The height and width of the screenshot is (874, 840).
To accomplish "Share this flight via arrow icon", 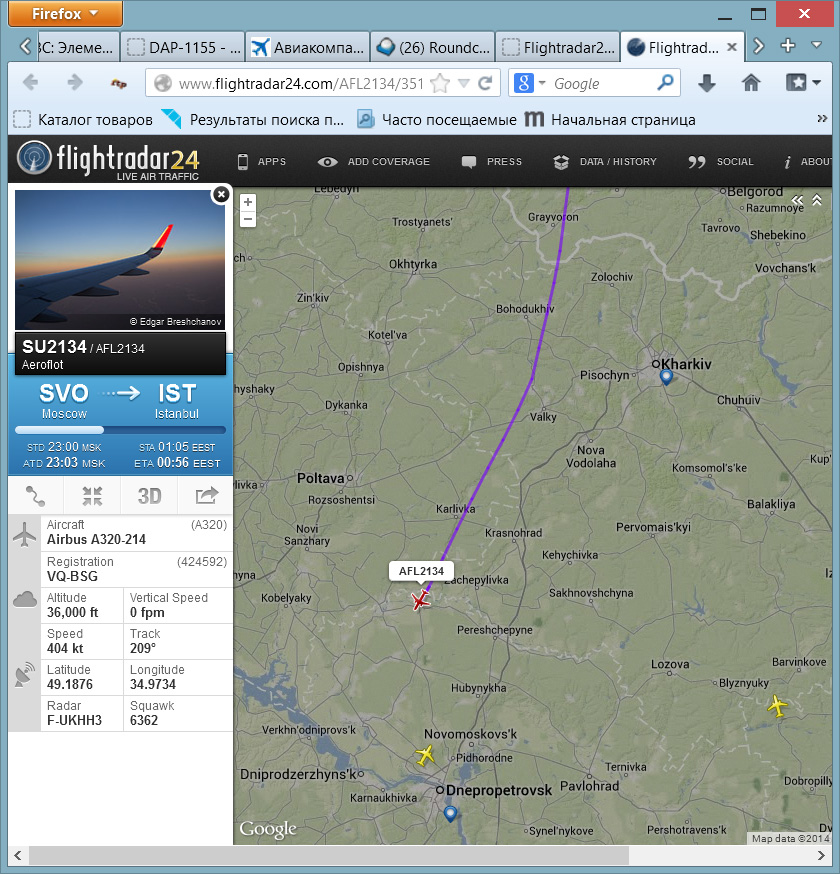I will click(206, 496).
